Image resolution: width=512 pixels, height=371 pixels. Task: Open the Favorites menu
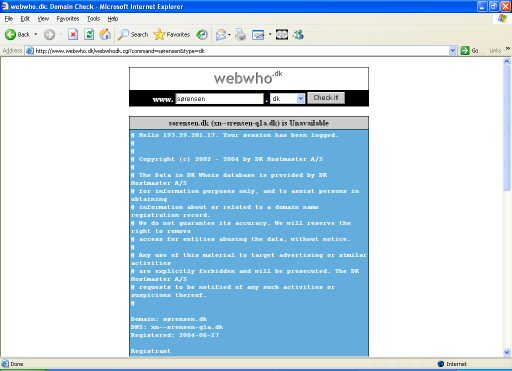point(68,19)
